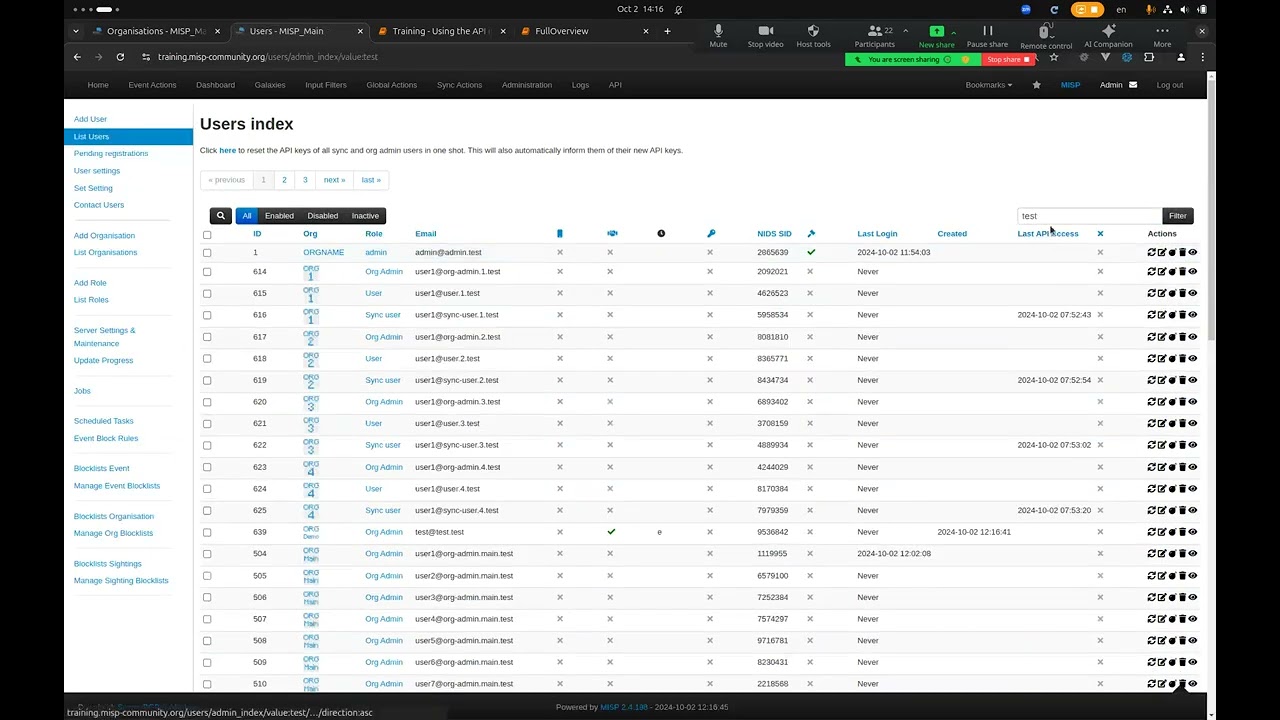Click Pause share in Zoom toolbar
This screenshot has width=1280, height=720.
pos(987,36)
